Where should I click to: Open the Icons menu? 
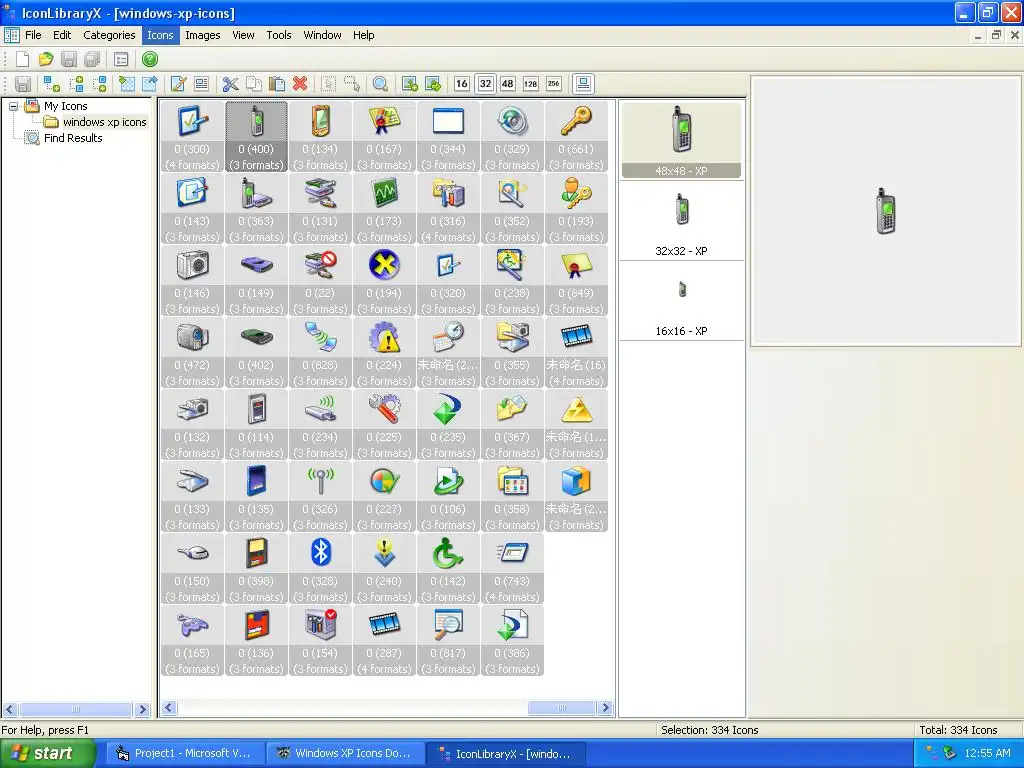(160, 35)
